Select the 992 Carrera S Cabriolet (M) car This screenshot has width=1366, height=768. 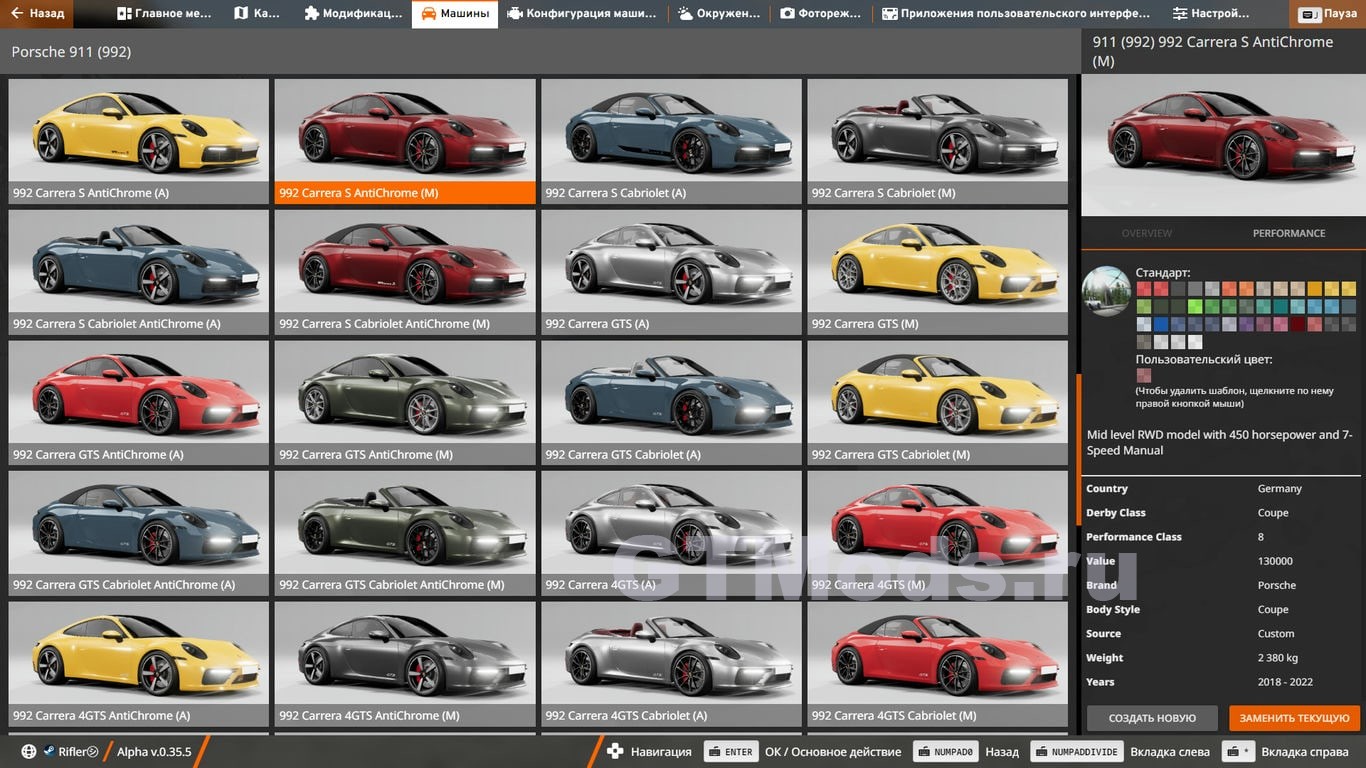(x=938, y=141)
